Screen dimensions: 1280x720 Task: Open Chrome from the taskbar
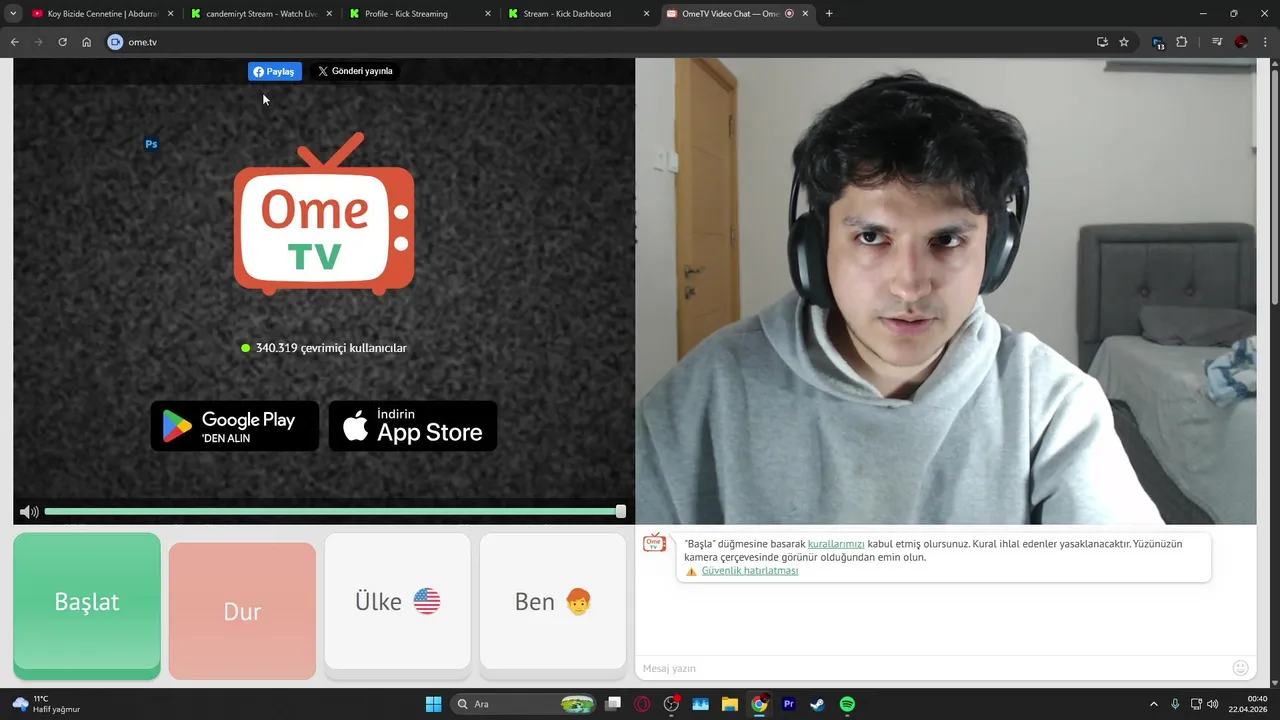759,704
